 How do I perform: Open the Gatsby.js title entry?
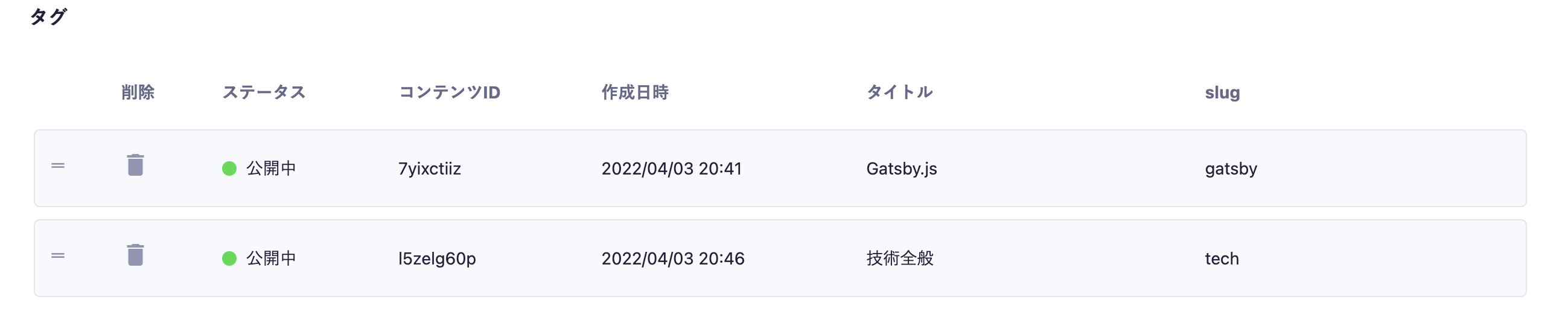click(901, 168)
